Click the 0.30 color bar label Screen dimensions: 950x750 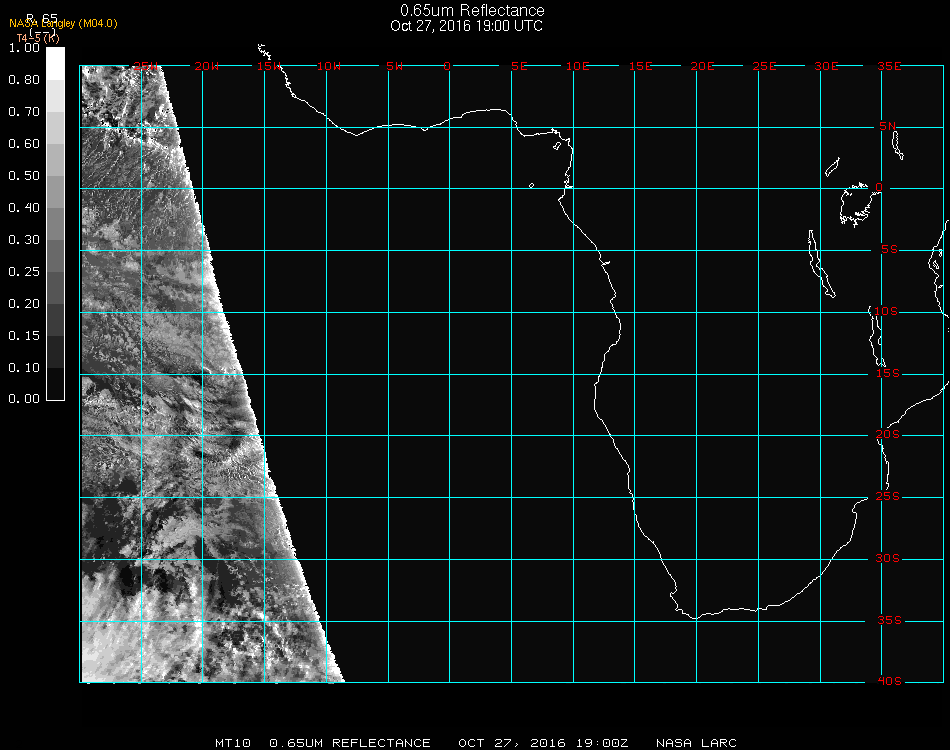(x=24, y=241)
